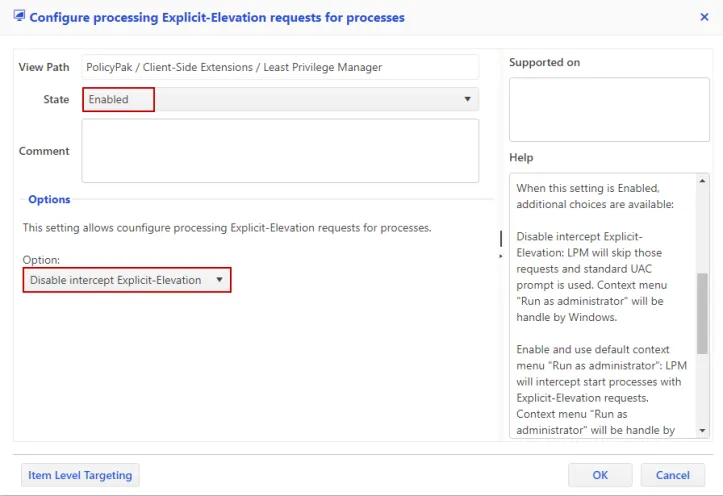The image size is (723, 496).
Task: Open Item Level Targeting
Action: pyautogui.click(x=80, y=475)
